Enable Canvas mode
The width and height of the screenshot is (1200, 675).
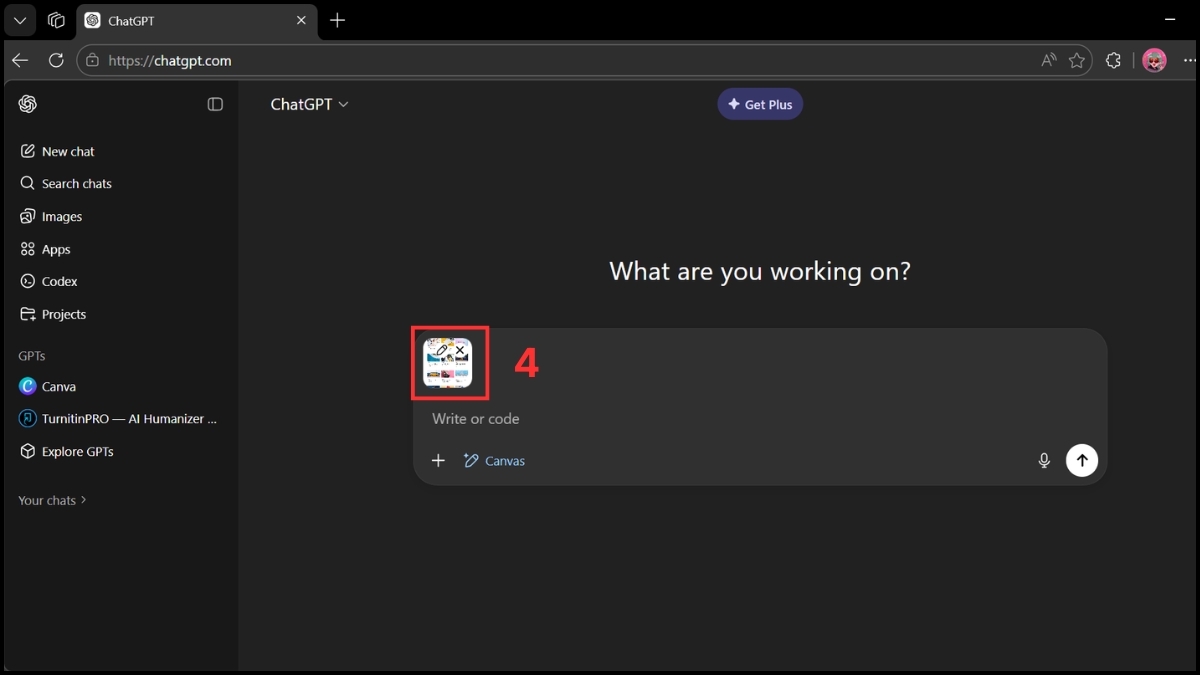click(x=494, y=460)
